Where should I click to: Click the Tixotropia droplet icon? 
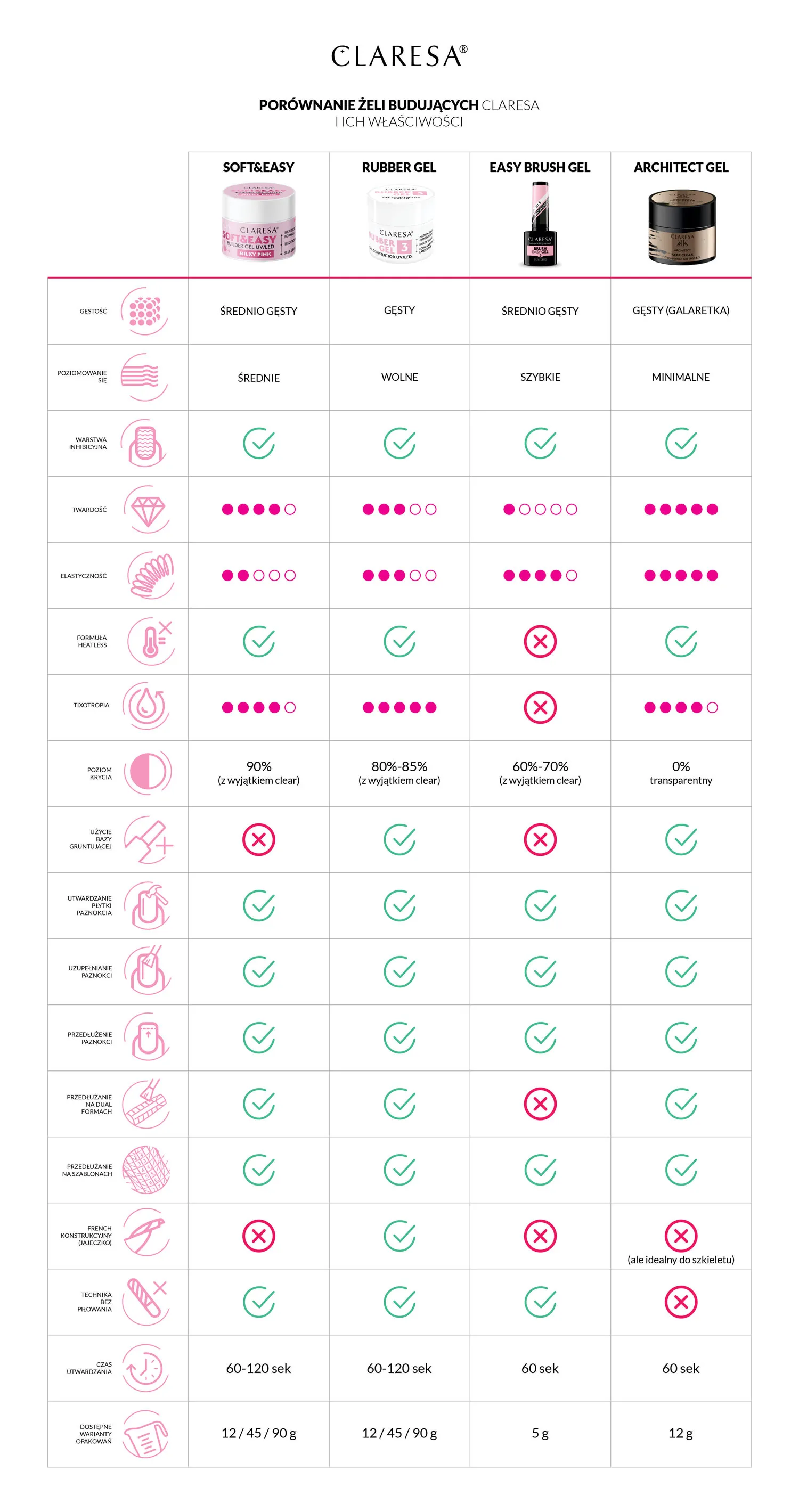click(146, 706)
